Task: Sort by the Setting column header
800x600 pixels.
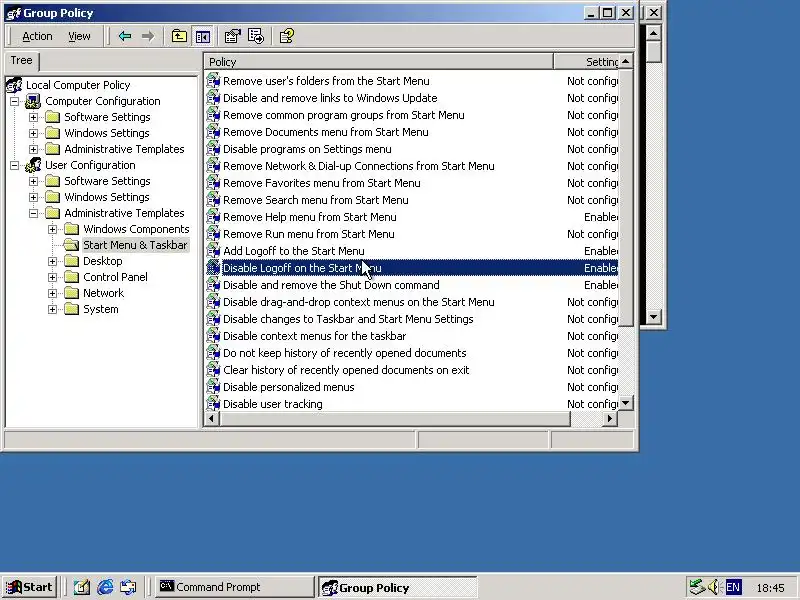Action: 586,62
